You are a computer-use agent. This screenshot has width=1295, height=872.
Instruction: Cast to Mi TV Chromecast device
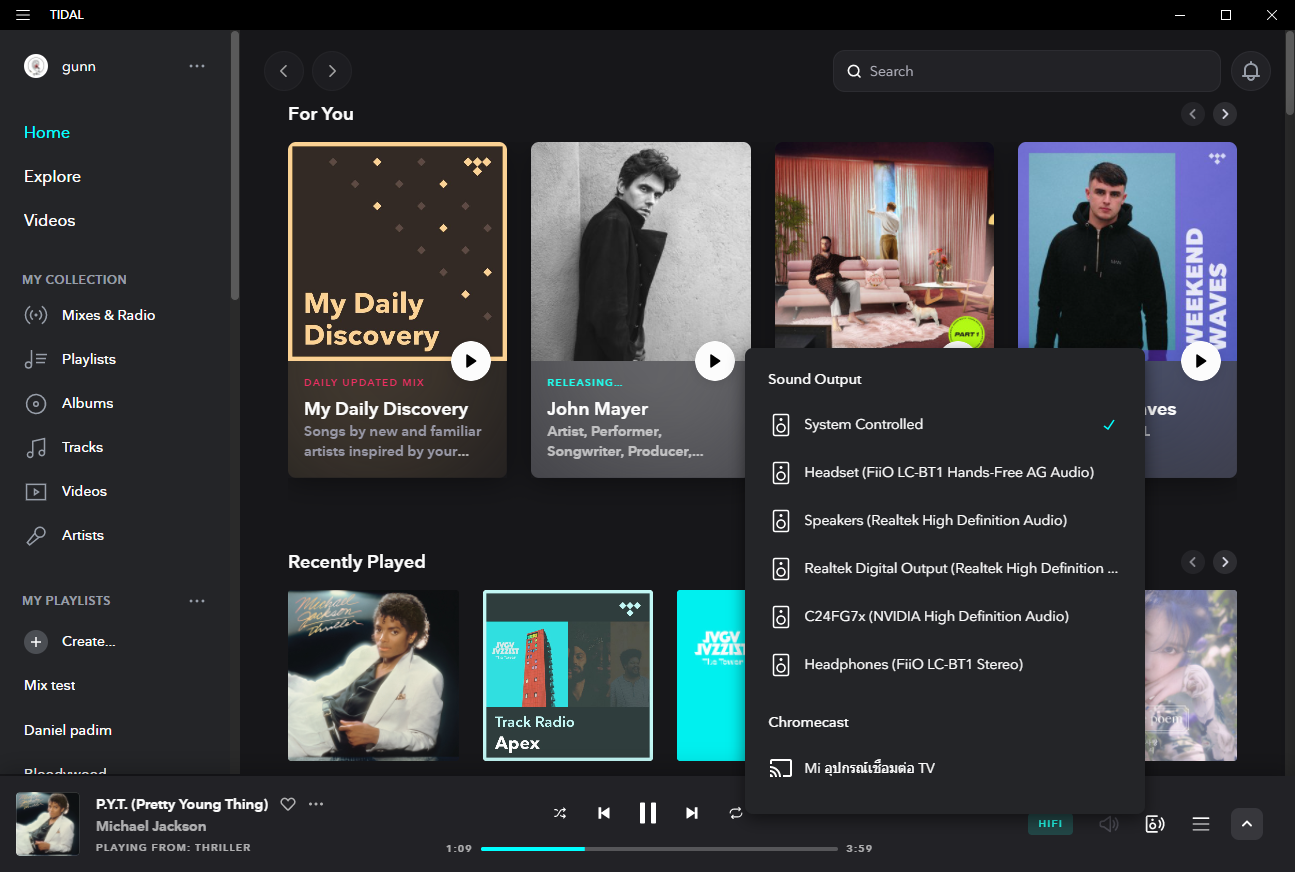click(945, 769)
